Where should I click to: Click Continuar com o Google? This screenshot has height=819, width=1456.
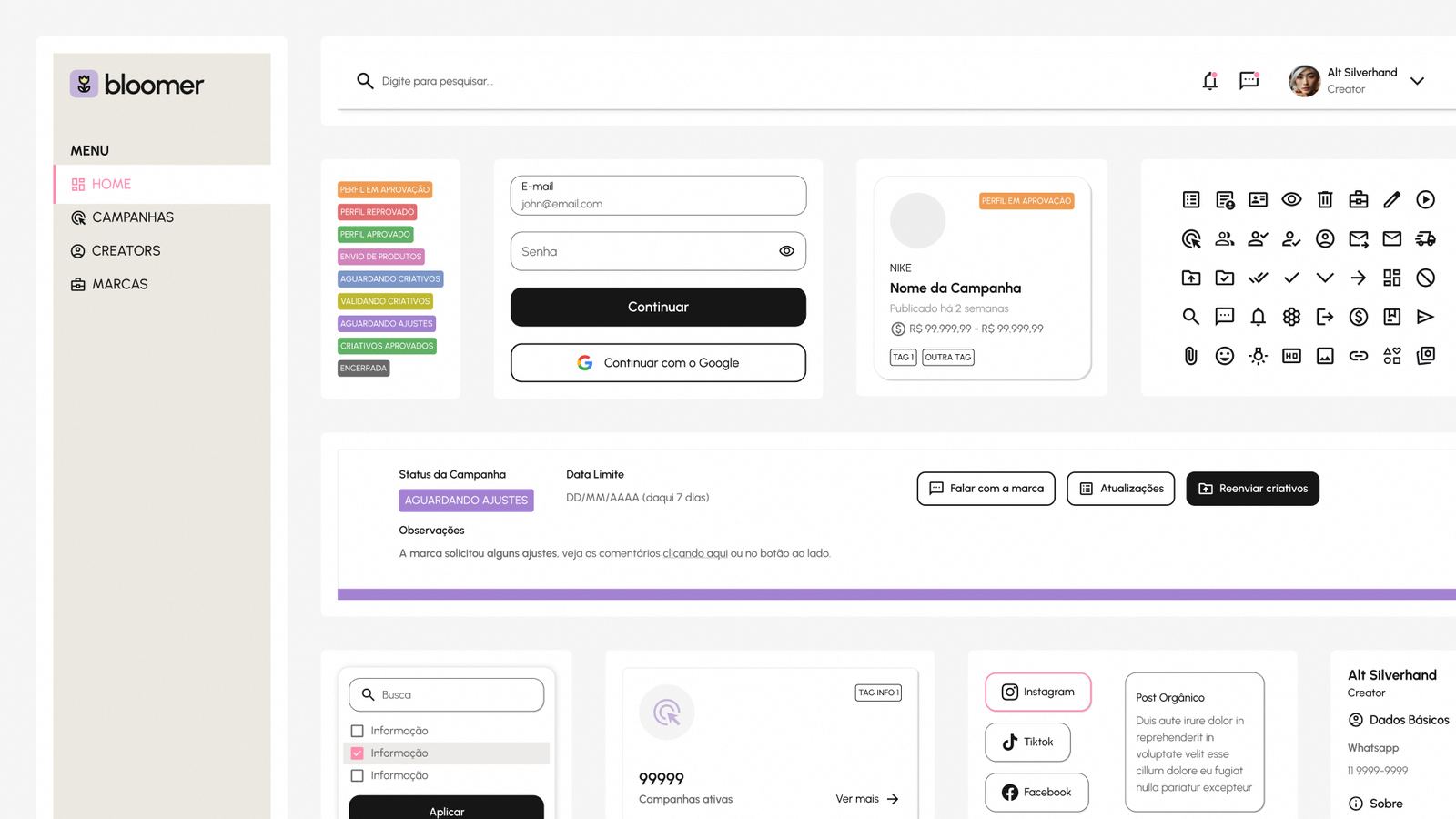658,362
